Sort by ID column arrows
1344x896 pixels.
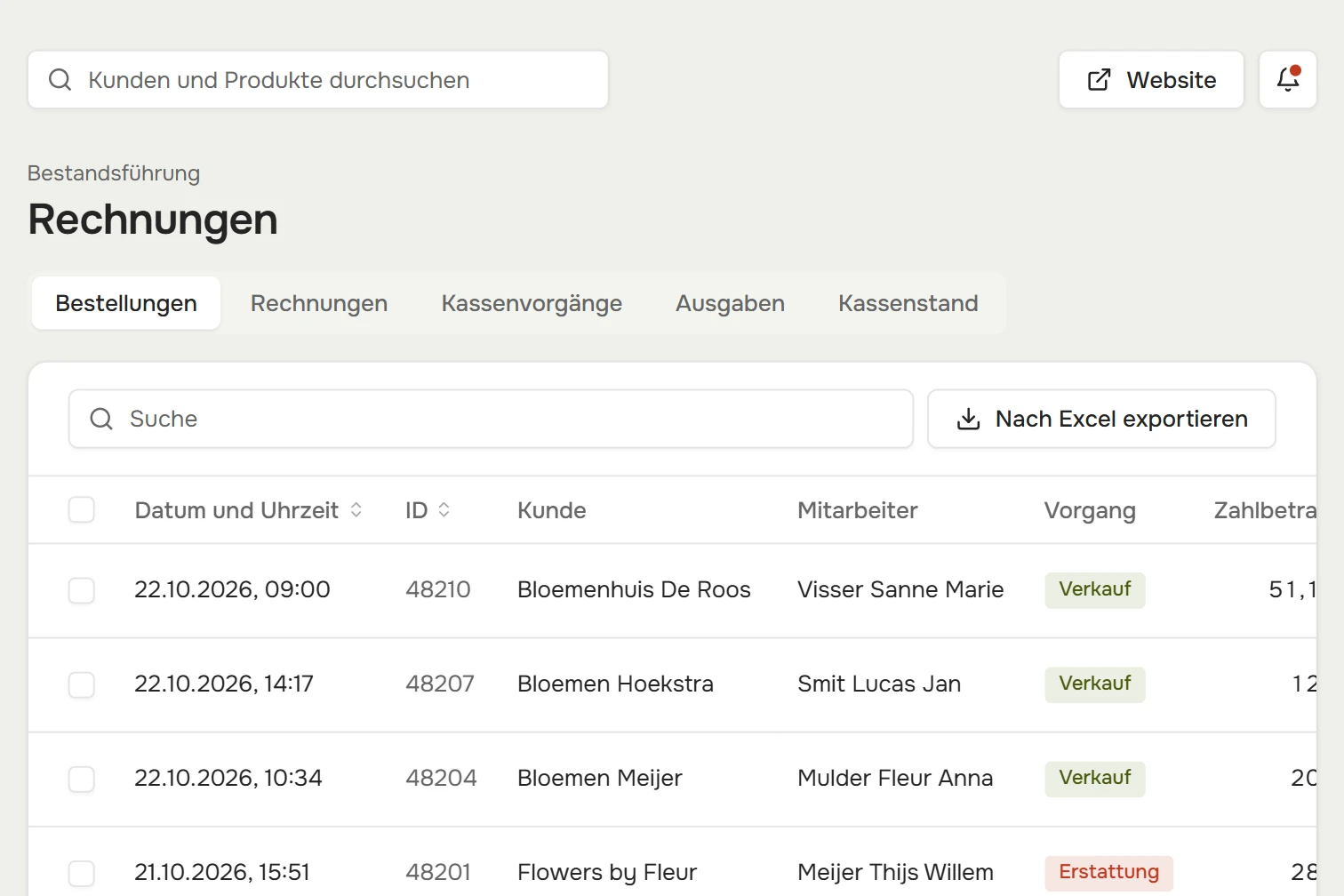coord(444,510)
